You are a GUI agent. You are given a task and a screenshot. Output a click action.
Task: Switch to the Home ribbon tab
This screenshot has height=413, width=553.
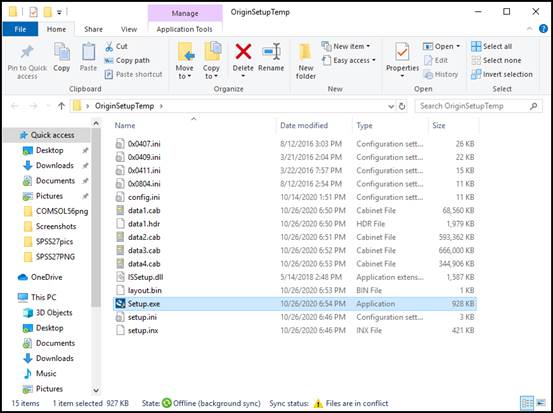point(56,29)
